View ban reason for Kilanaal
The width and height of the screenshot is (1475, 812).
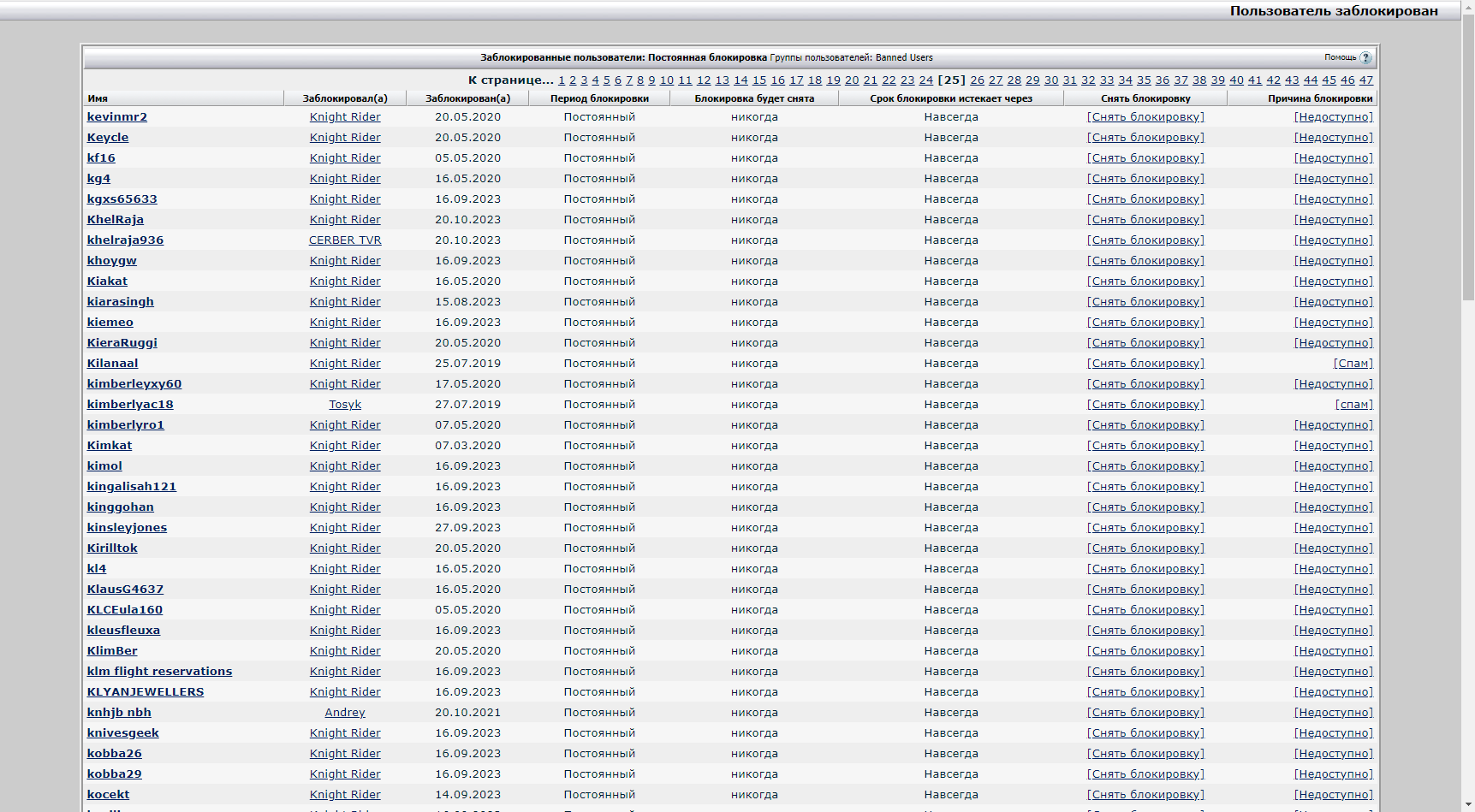tap(1353, 364)
